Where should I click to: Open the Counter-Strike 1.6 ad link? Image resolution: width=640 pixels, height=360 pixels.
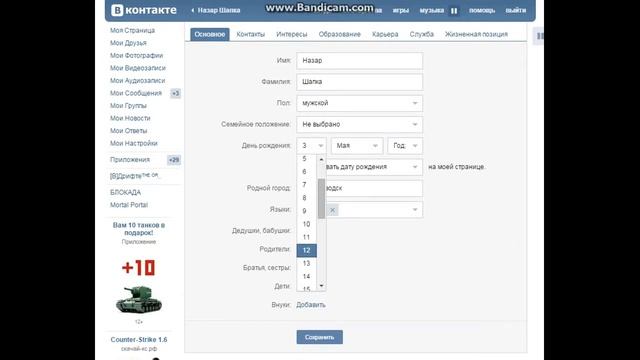point(139,340)
